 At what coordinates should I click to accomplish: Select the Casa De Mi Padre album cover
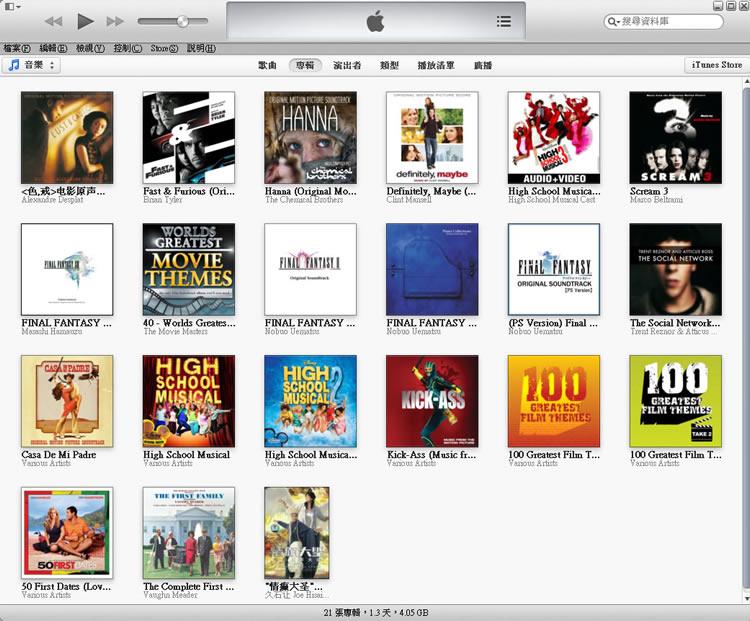pyautogui.click(x=67, y=401)
